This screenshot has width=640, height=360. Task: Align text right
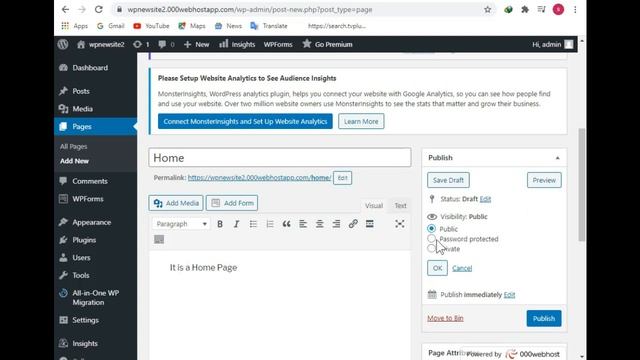tap(336, 224)
